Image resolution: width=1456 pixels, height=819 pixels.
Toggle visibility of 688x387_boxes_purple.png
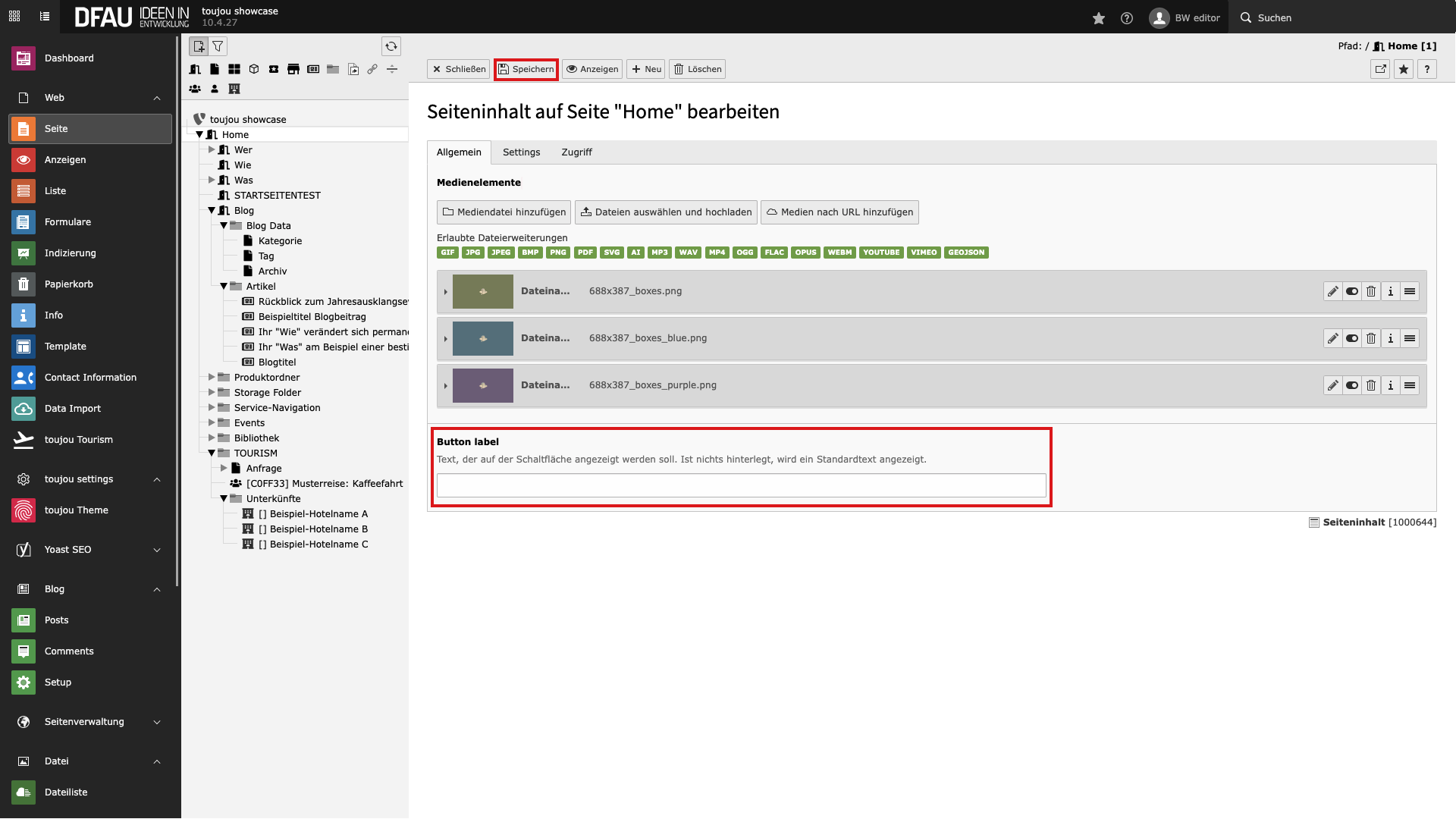click(1352, 385)
